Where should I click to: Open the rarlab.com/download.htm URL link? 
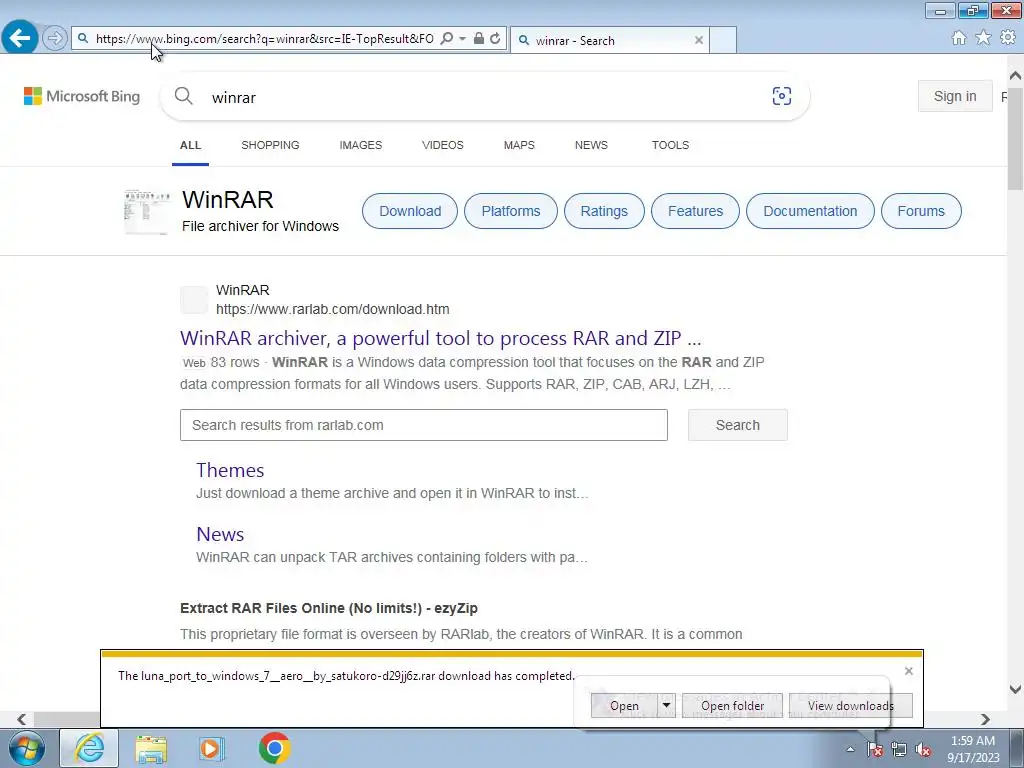tap(332, 309)
